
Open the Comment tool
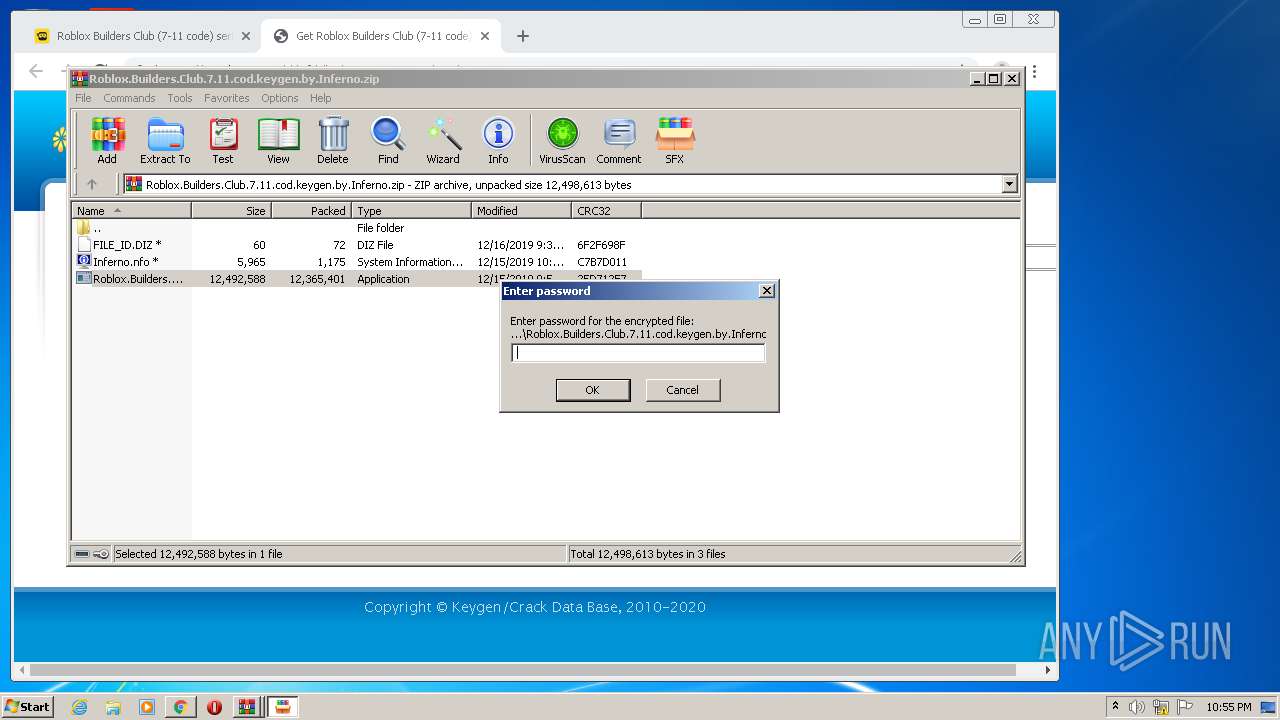point(619,140)
